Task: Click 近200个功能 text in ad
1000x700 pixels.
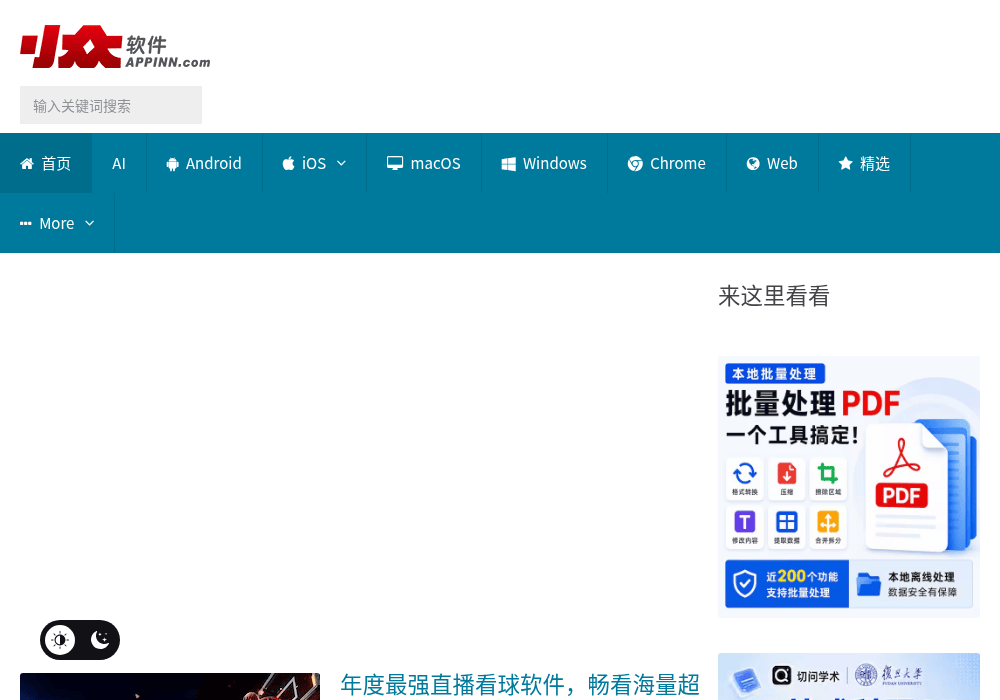Action: coord(802,576)
